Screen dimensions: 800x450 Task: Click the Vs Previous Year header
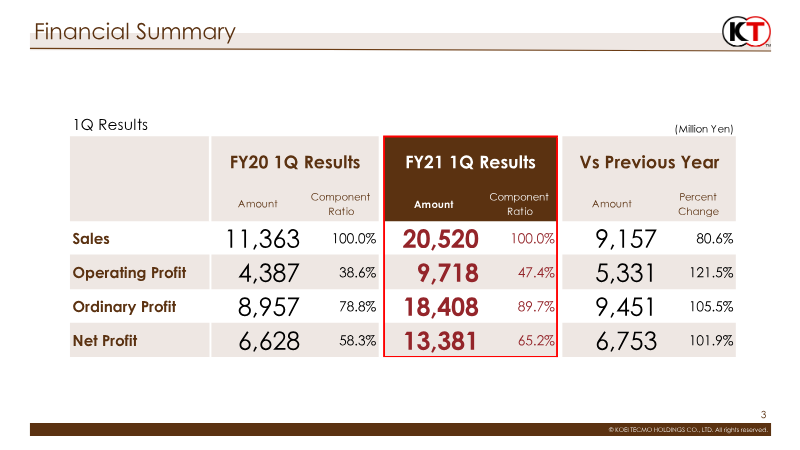point(649,162)
